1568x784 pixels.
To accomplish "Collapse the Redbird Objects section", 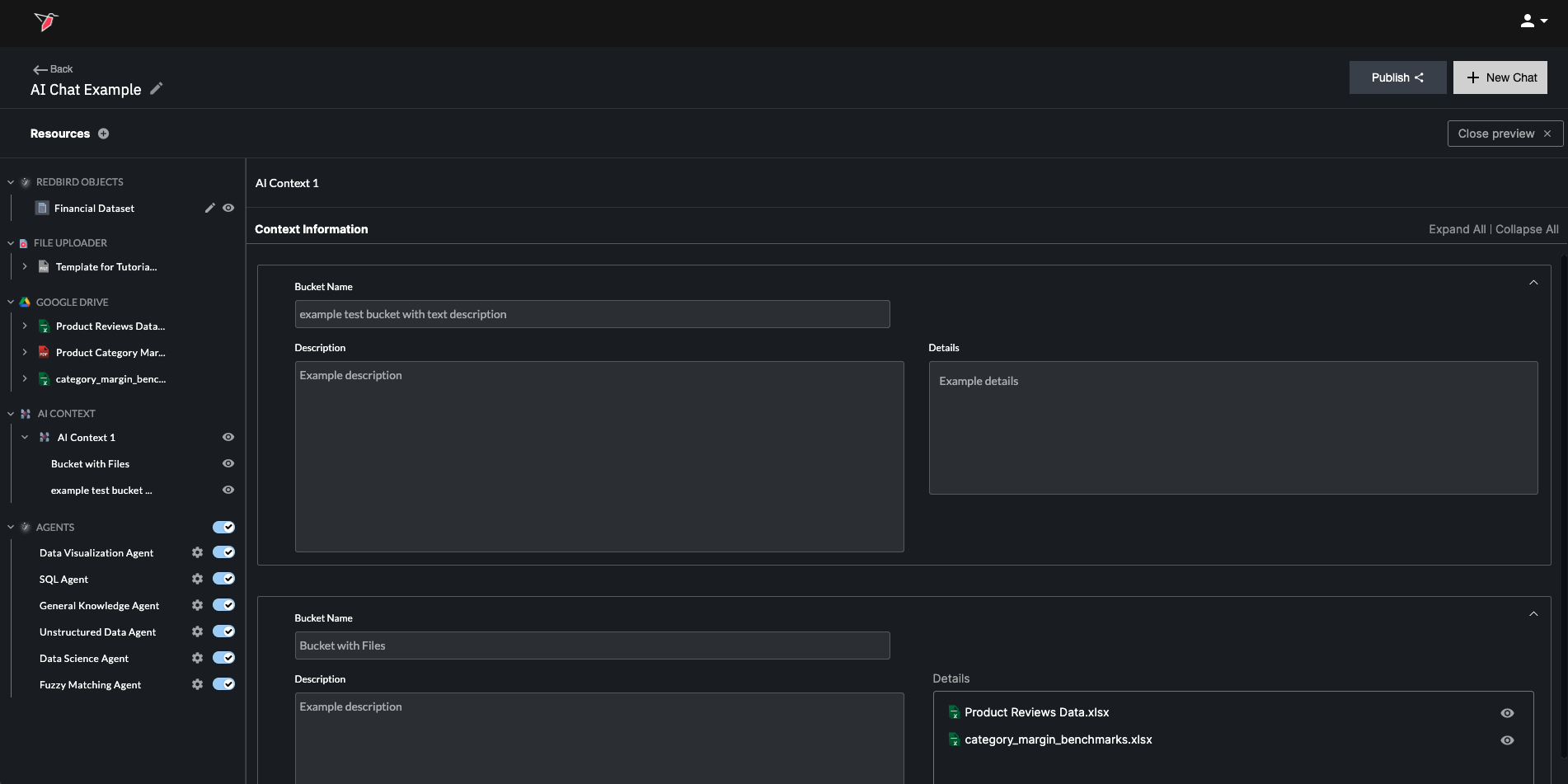I will pyautogui.click(x=11, y=182).
